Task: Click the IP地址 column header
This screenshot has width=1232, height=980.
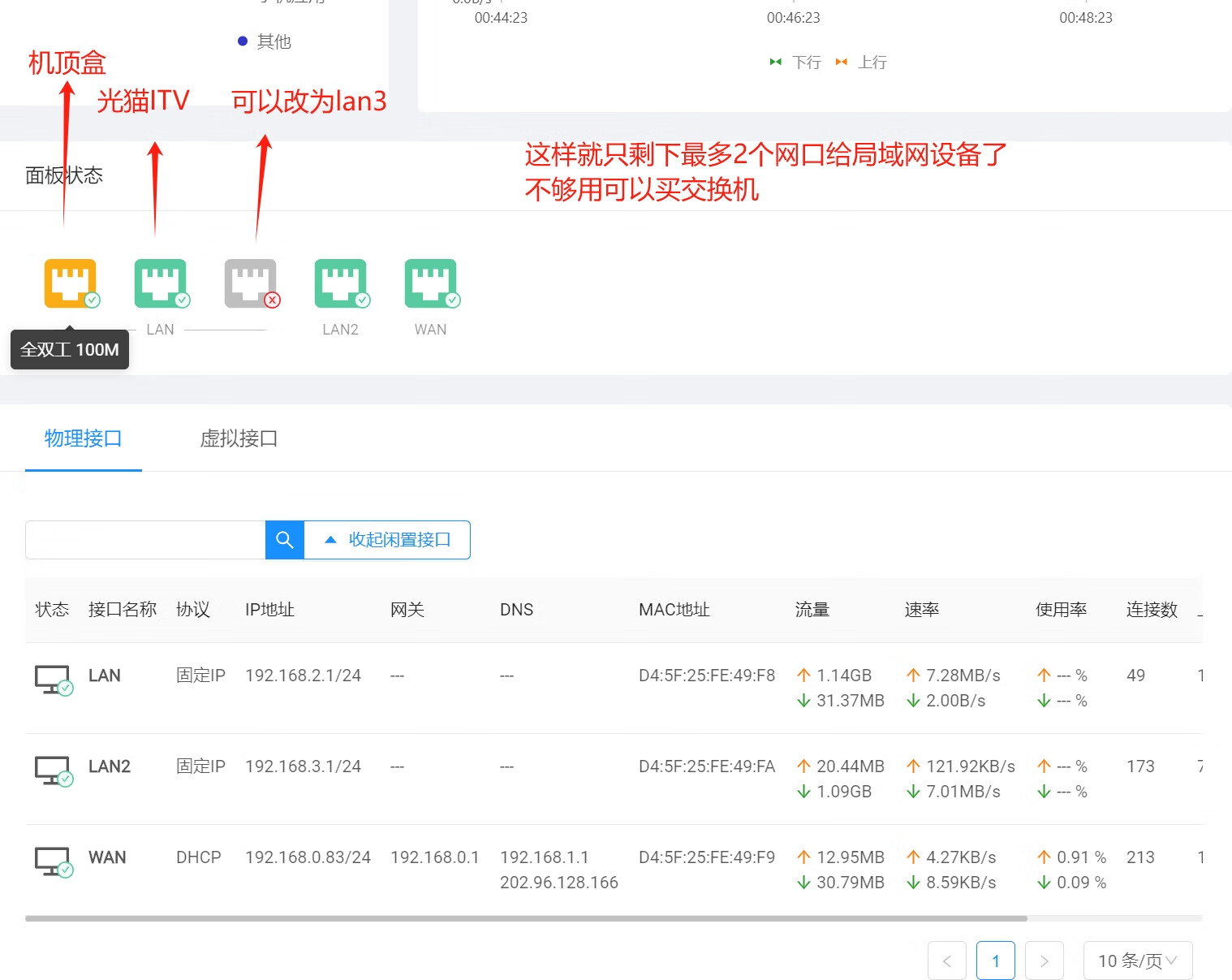Action: [269, 610]
